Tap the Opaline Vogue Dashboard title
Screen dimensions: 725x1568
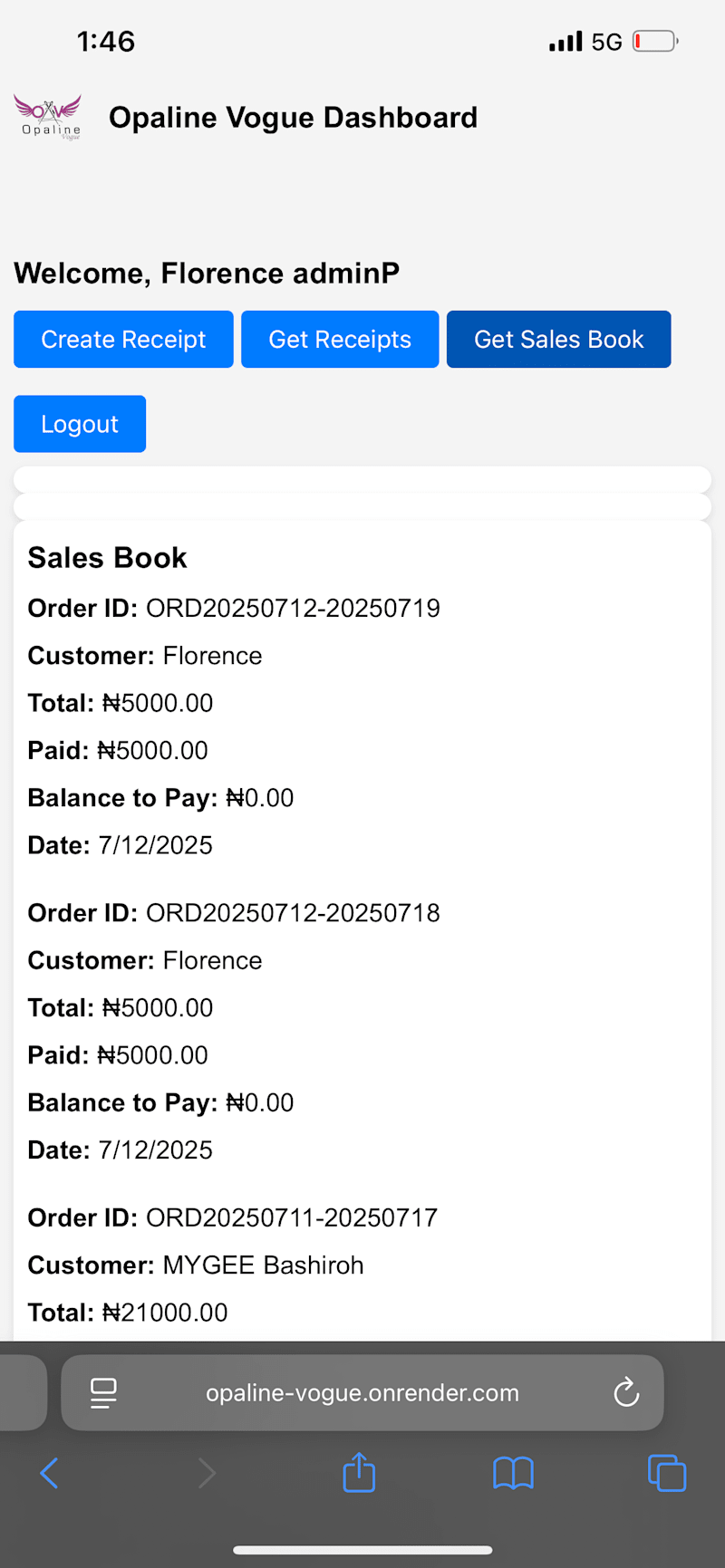[x=293, y=118]
